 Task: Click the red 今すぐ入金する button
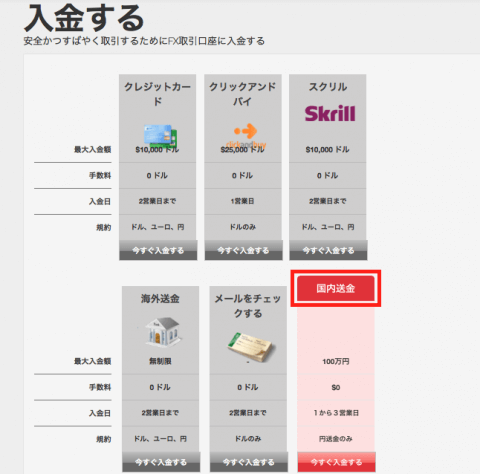coord(336,462)
